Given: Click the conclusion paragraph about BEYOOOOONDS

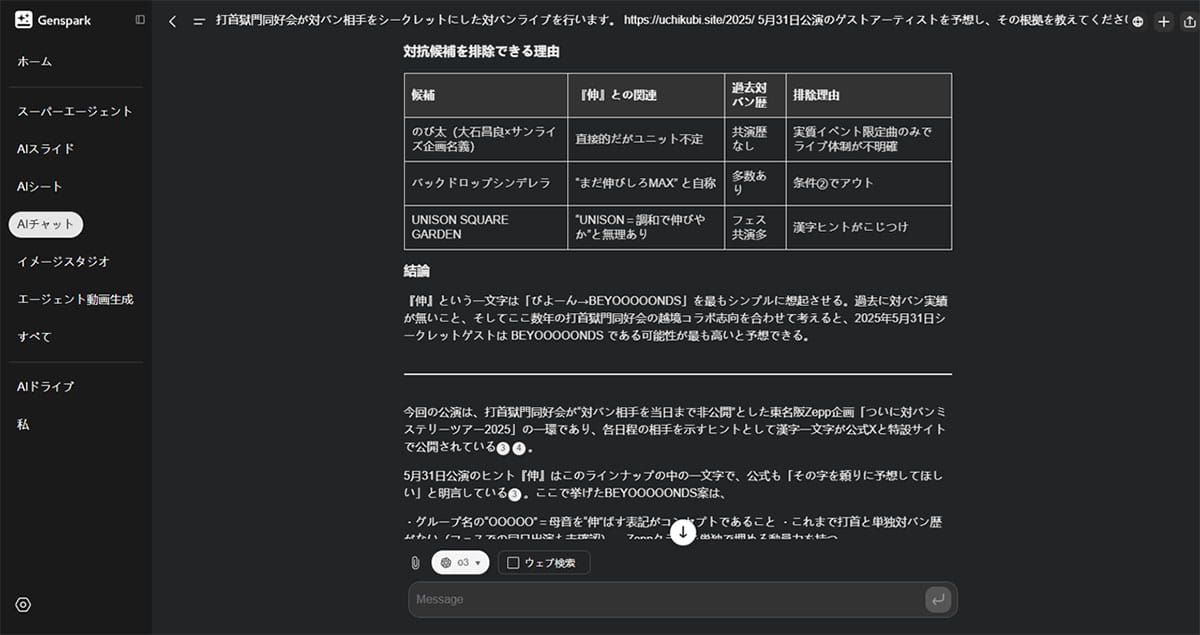Looking at the screenshot, I should 677,318.
